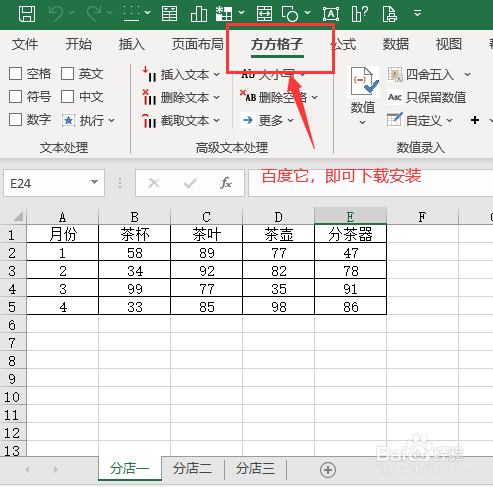Image resolution: width=493 pixels, height=487 pixels.
Task: Click the dotted borders icon in toolbar
Action: click(131, 14)
